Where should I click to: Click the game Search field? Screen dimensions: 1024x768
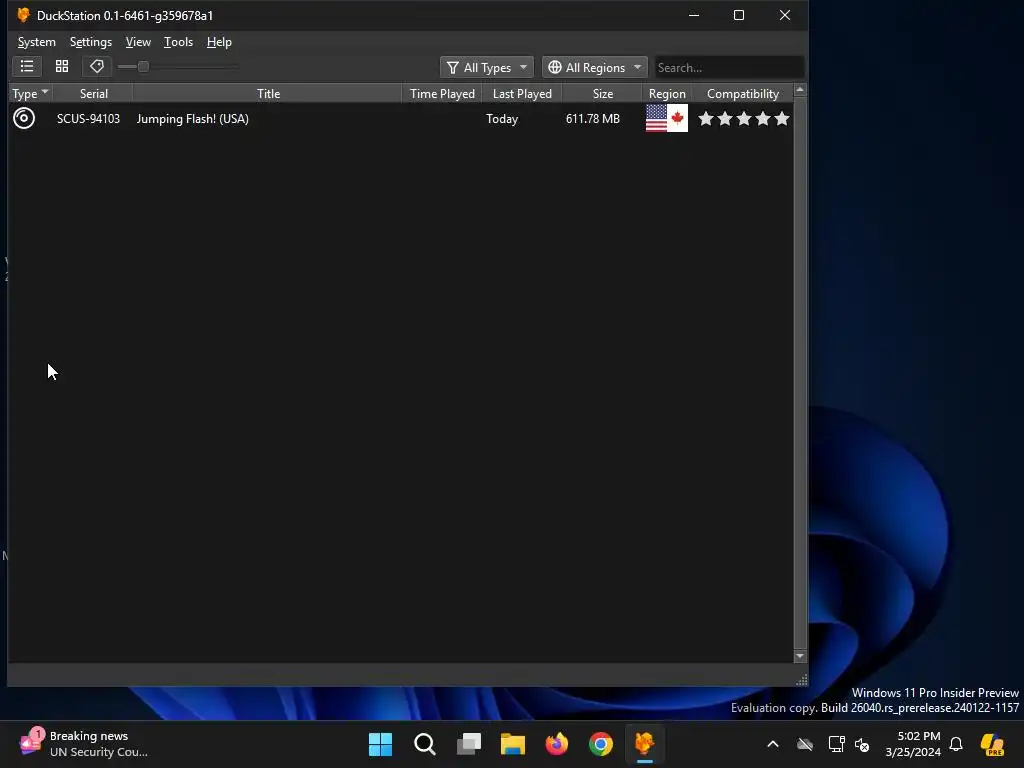pyautogui.click(x=729, y=67)
